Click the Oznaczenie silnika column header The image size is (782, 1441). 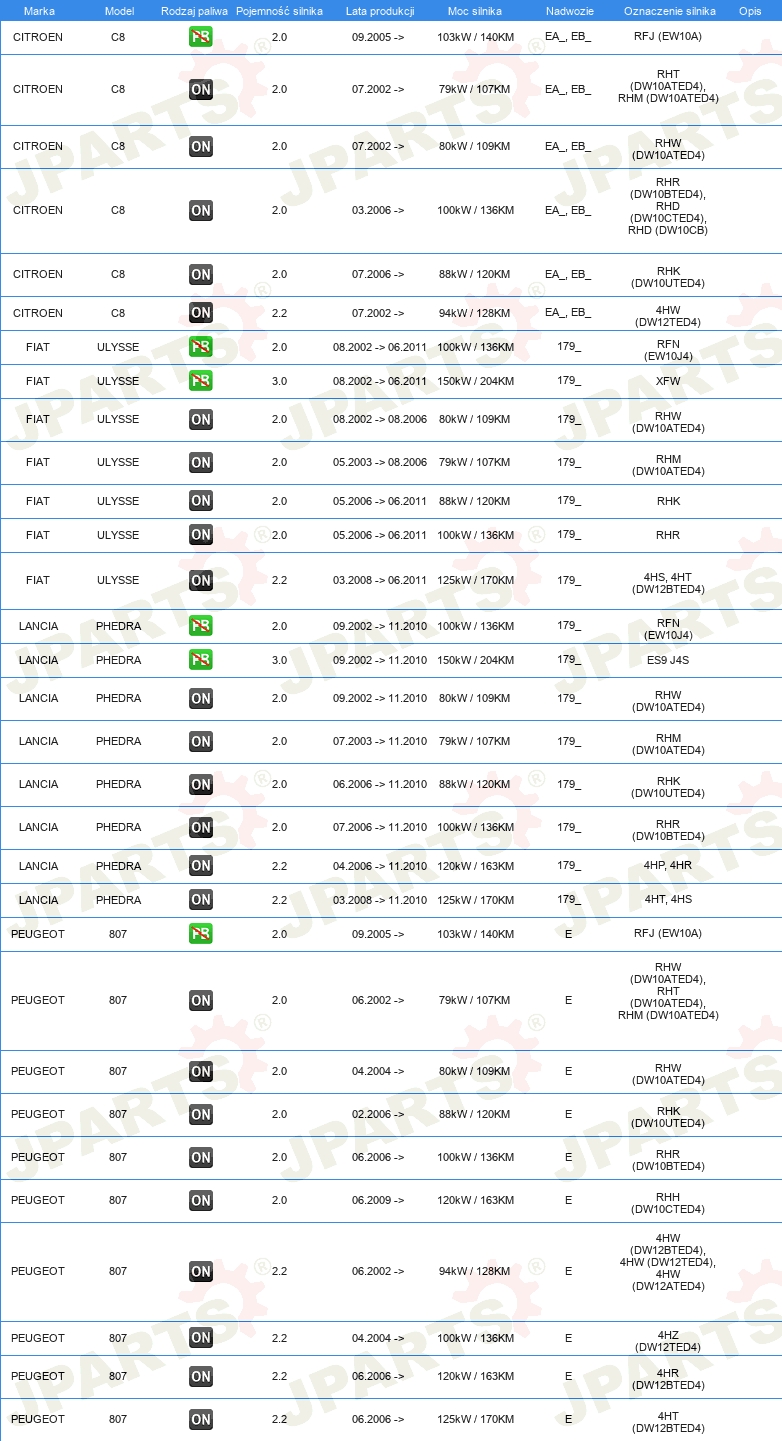tap(670, 11)
